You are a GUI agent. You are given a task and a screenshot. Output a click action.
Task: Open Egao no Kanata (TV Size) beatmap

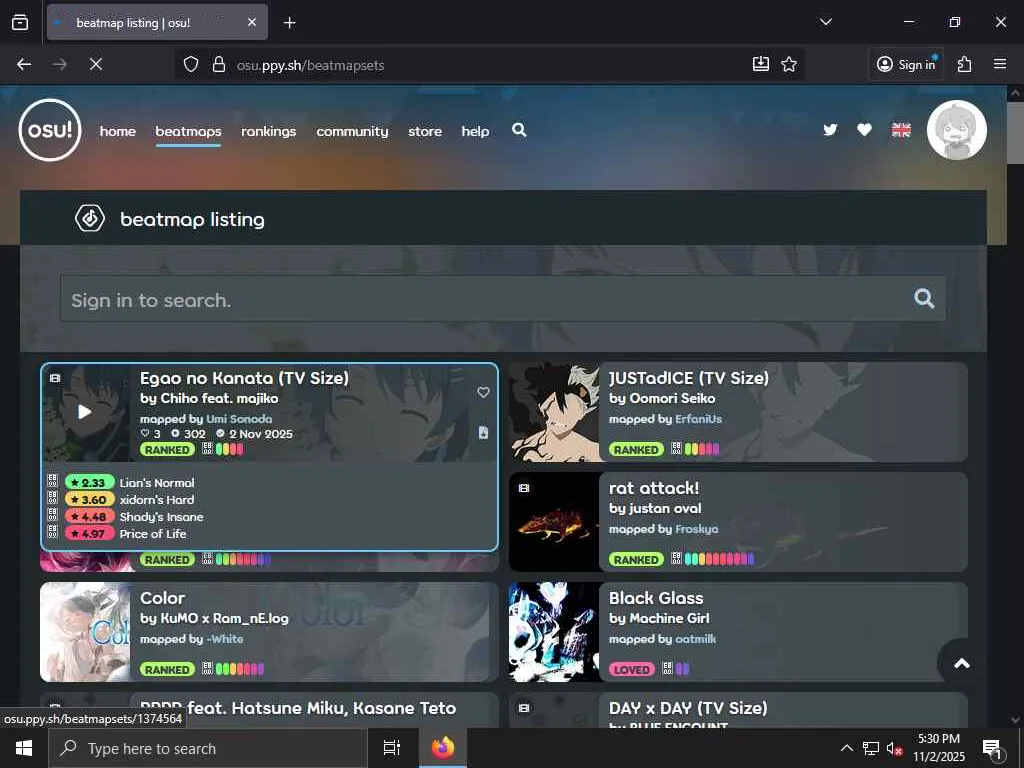(x=244, y=378)
